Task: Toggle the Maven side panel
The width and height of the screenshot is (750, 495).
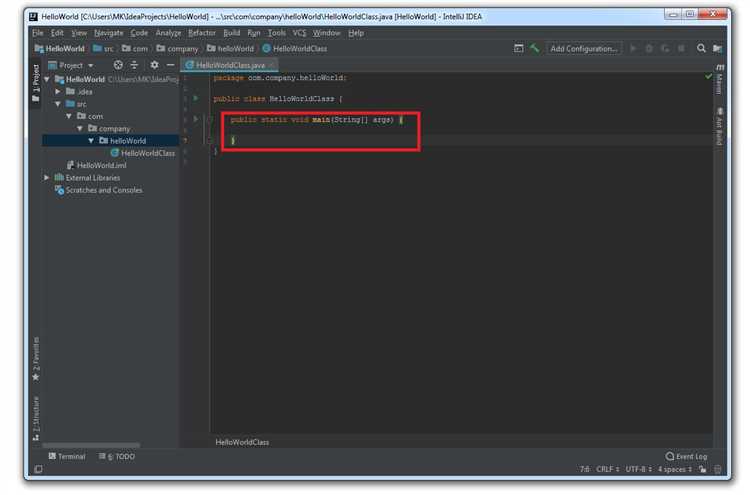Action: (719, 80)
